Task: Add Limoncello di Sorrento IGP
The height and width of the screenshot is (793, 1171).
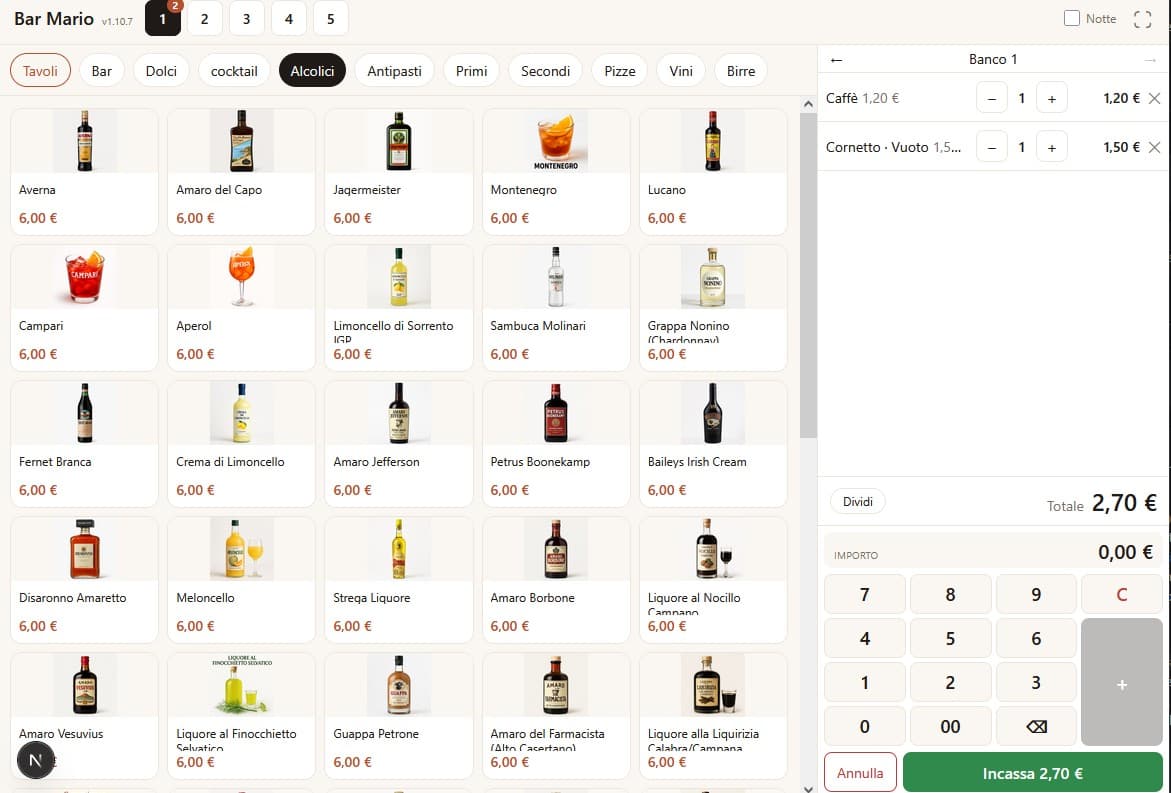Action: click(399, 308)
